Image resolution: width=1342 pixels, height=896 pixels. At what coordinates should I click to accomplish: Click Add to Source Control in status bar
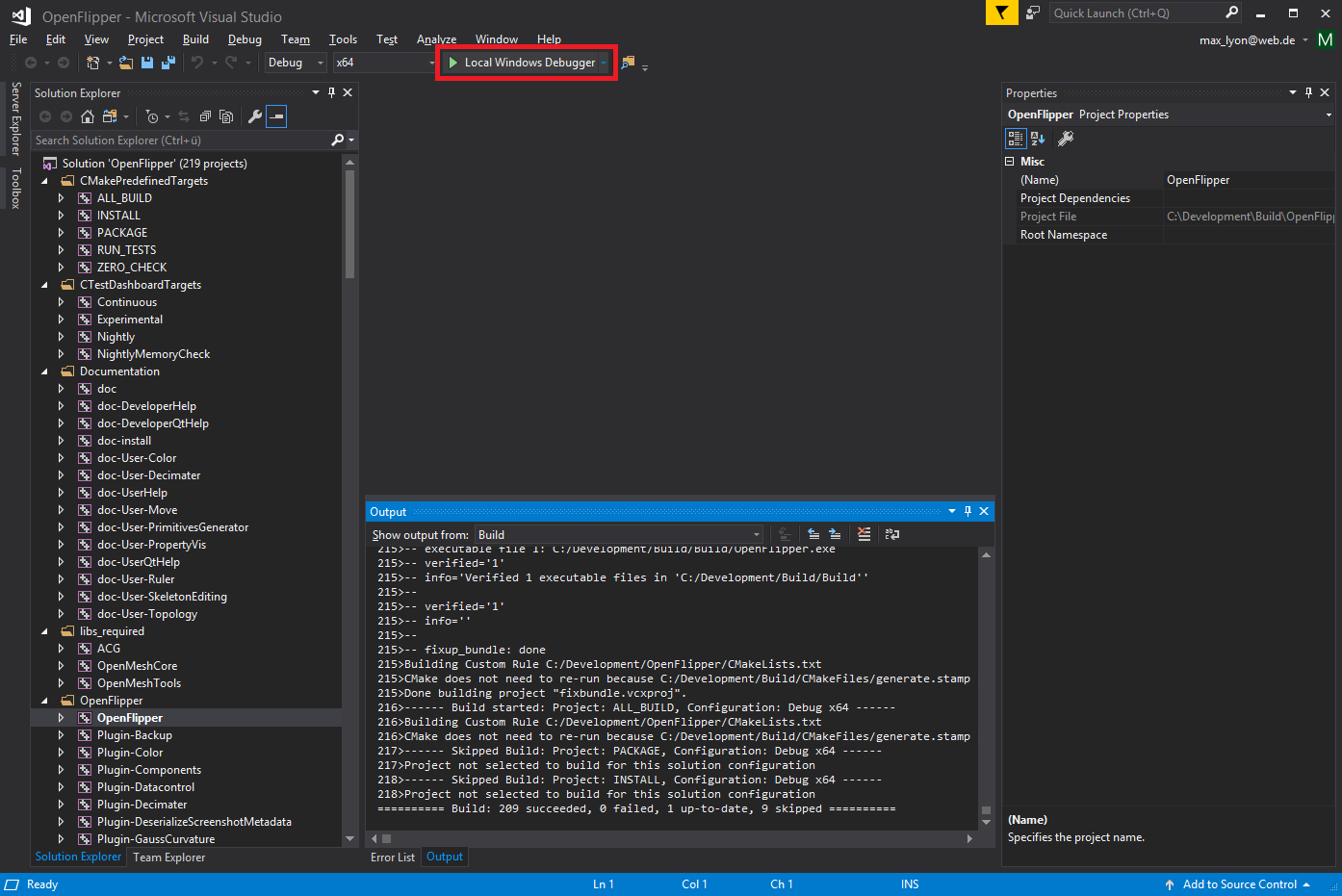pos(1238,883)
